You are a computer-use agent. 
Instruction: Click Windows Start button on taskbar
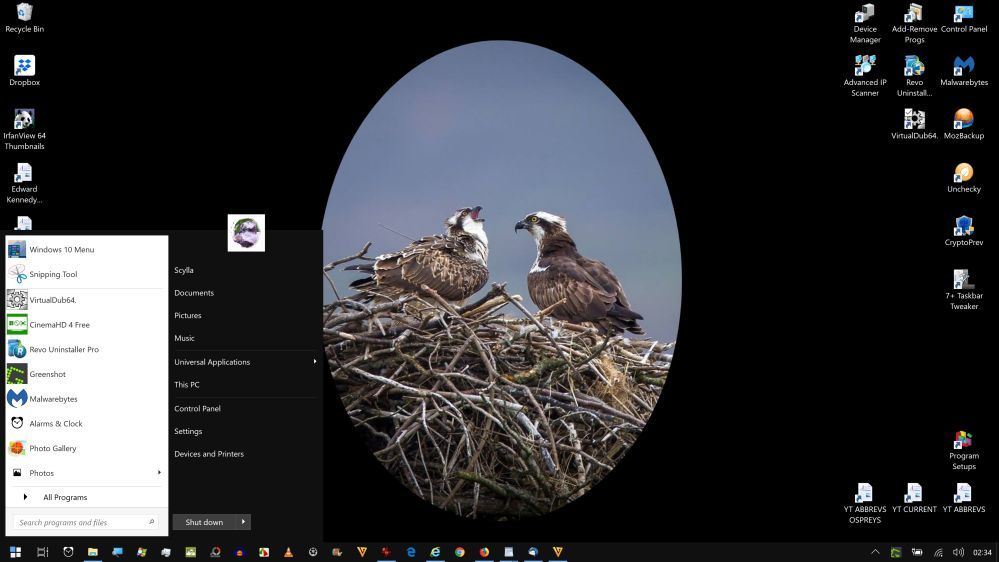15,552
